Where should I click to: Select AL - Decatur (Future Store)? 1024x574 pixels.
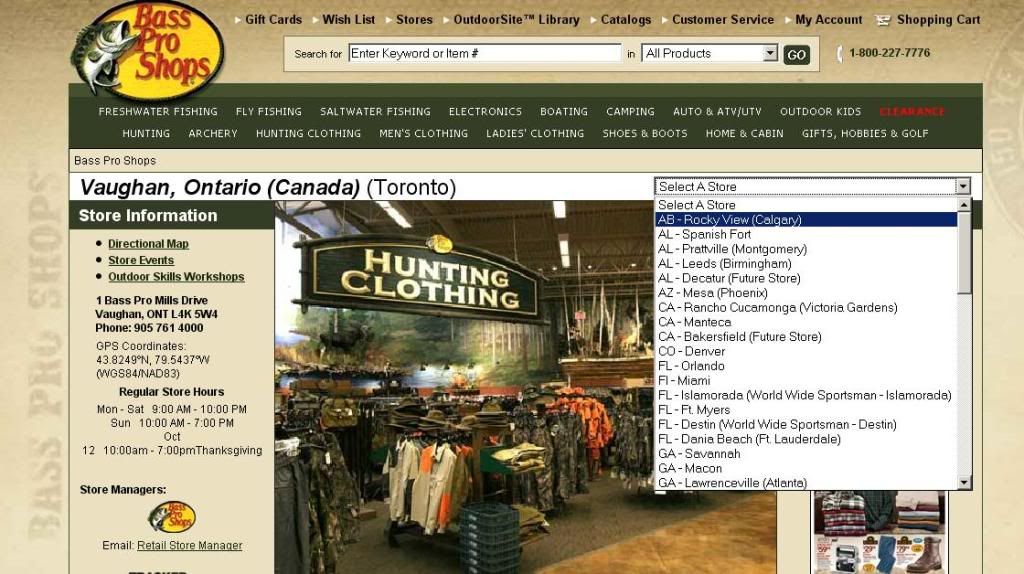[x=806, y=278]
